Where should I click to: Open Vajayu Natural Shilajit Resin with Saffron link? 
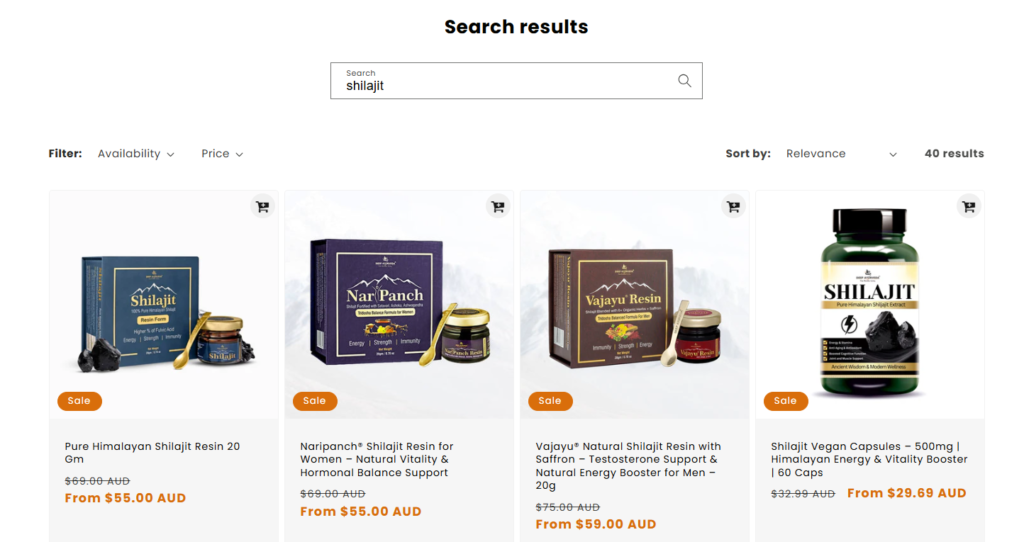628,466
